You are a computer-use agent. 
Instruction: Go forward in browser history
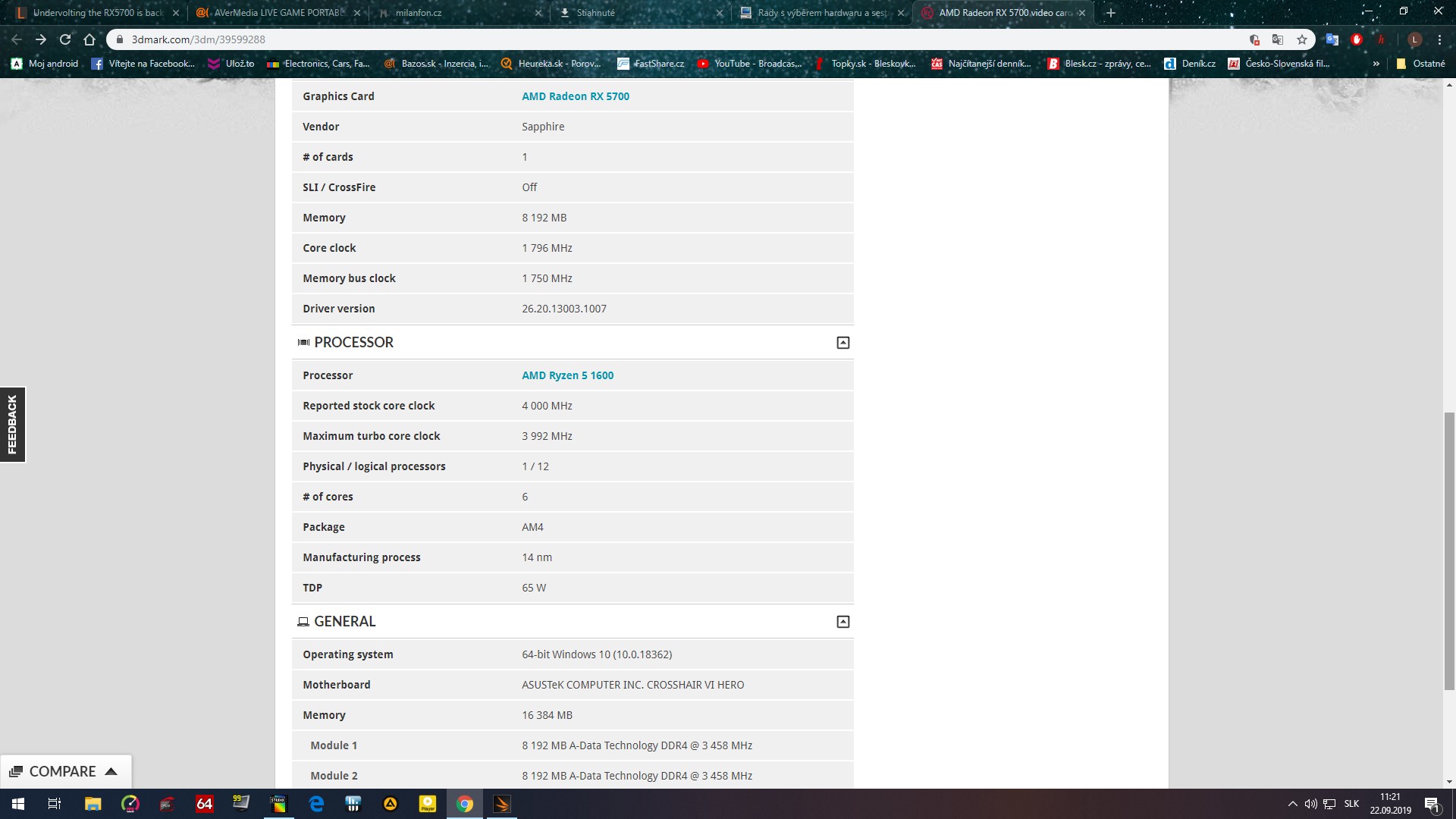click(x=41, y=39)
